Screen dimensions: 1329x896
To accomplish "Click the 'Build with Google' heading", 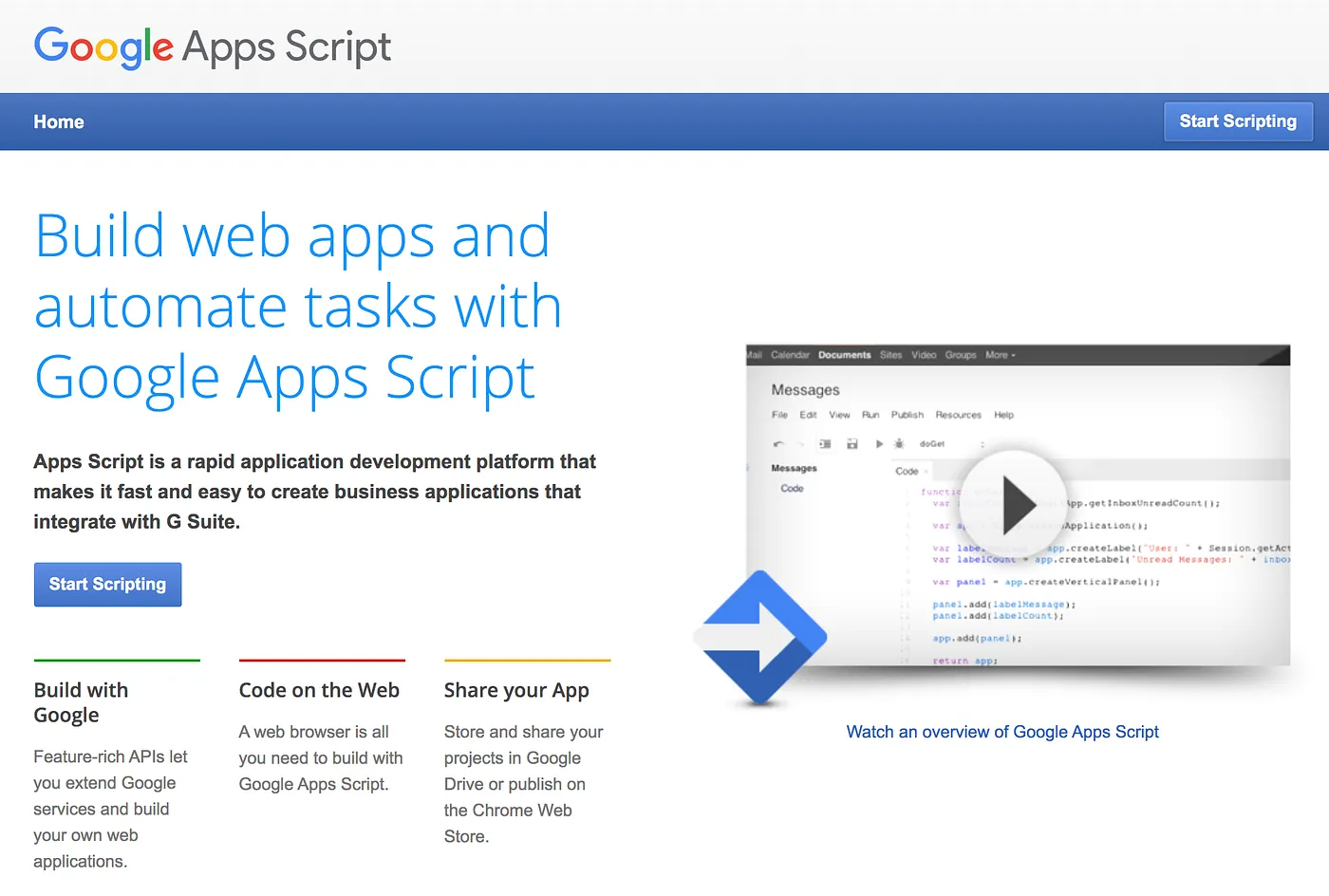I will (x=82, y=702).
